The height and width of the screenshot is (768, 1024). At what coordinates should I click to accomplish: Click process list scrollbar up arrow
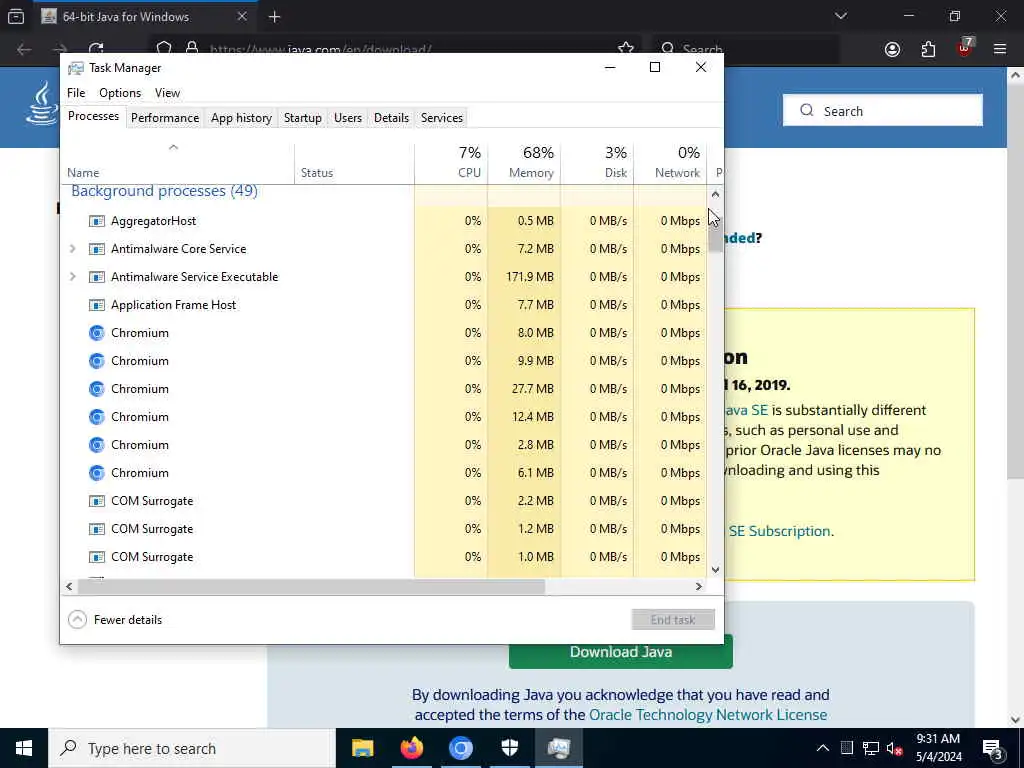click(715, 194)
